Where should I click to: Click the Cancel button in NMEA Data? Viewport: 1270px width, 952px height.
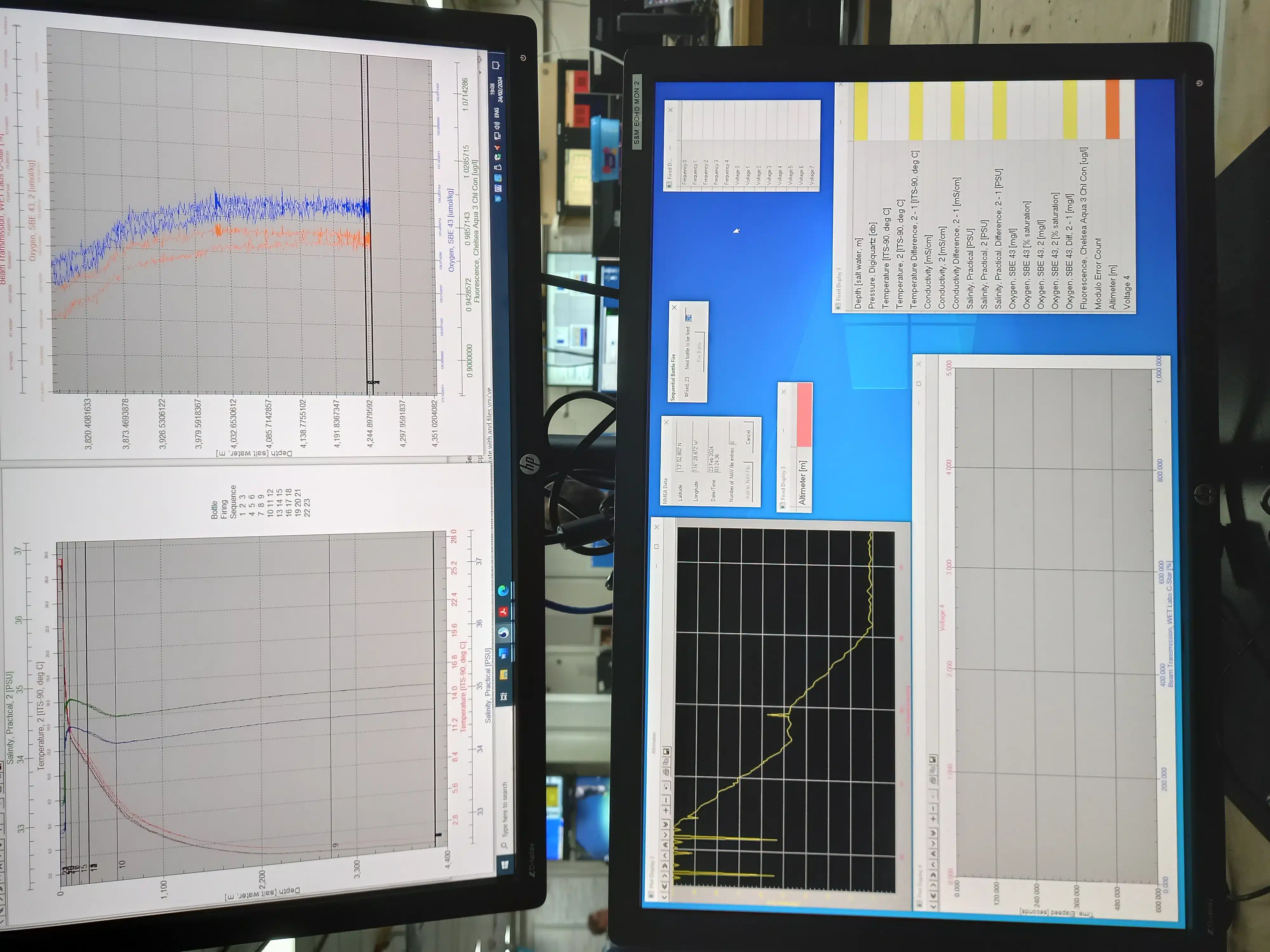[748, 437]
